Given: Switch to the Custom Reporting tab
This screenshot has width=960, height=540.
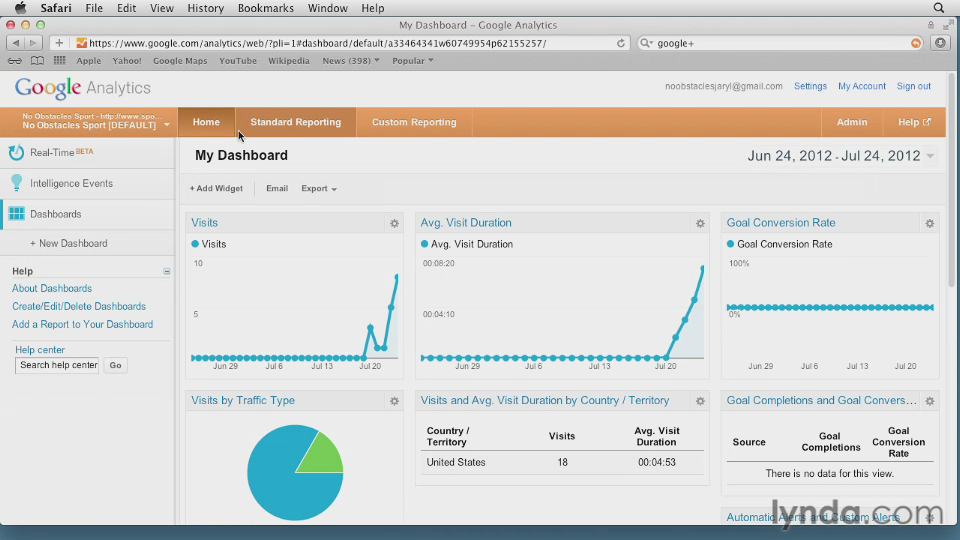Looking at the screenshot, I should 414,122.
